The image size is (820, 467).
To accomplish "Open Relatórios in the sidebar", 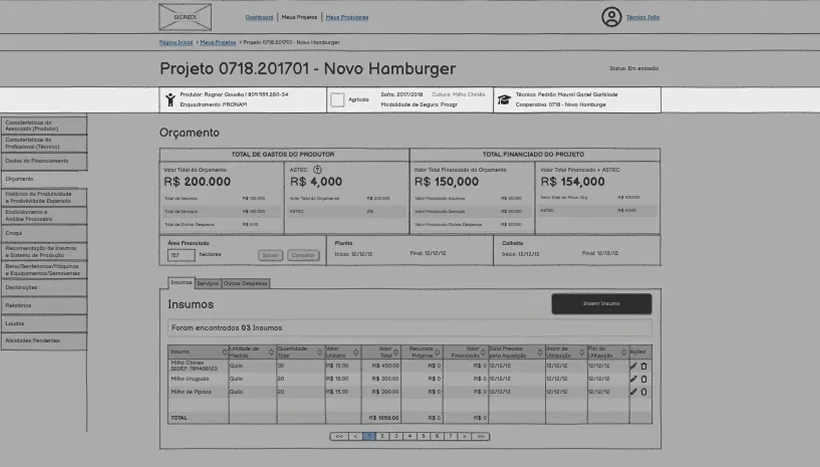I will pos(44,305).
